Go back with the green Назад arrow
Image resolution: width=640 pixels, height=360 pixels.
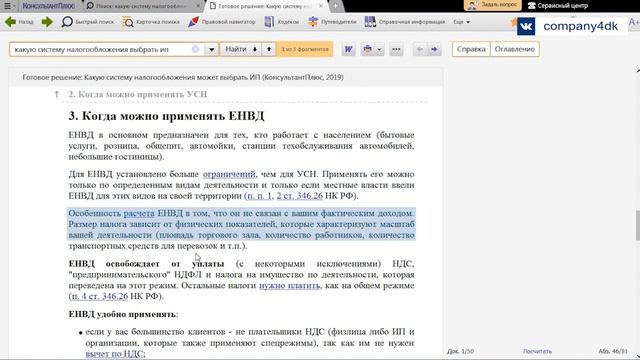pyautogui.click(x=19, y=22)
